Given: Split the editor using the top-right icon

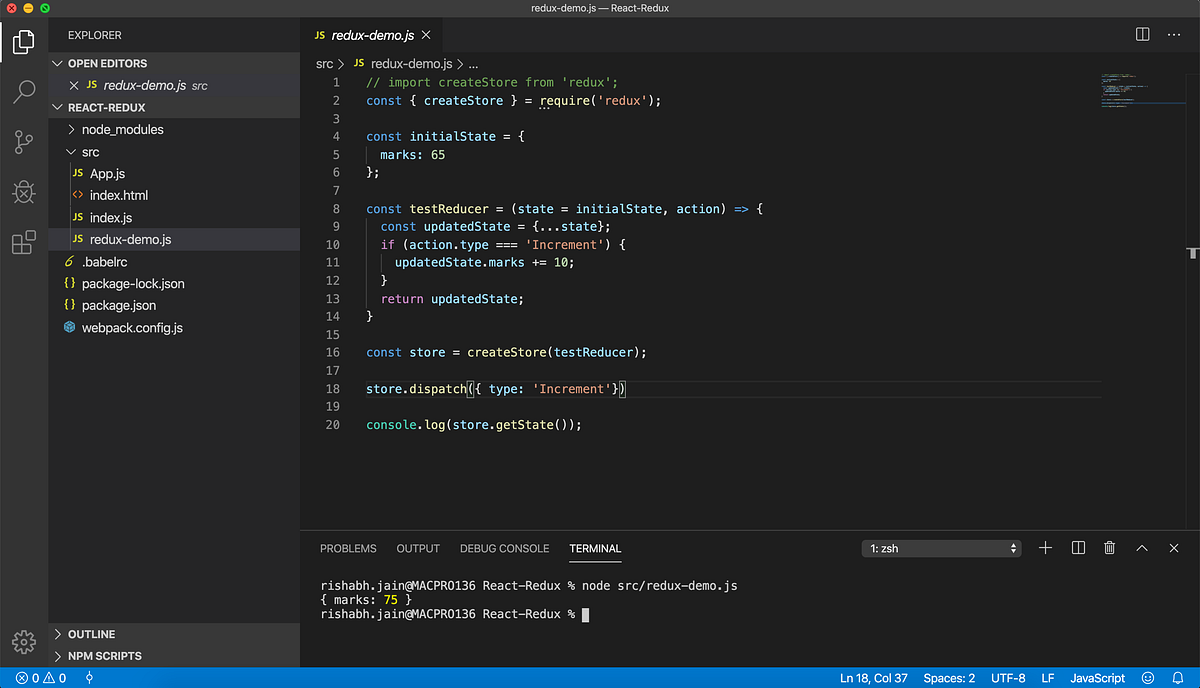Looking at the screenshot, I should coord(1142,34).
